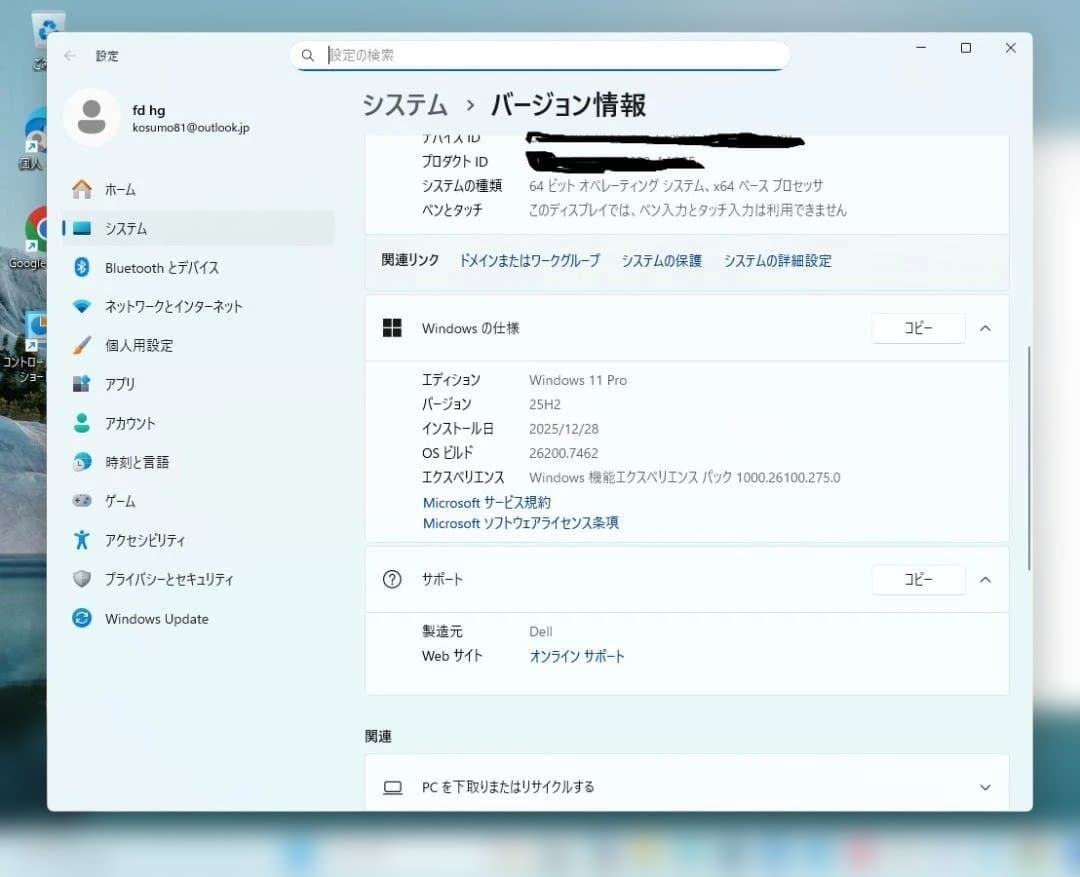Screen dimensions: 1080x877
Task: Open ネットワークとインターネット settings
Action: (x=174, y=306)
